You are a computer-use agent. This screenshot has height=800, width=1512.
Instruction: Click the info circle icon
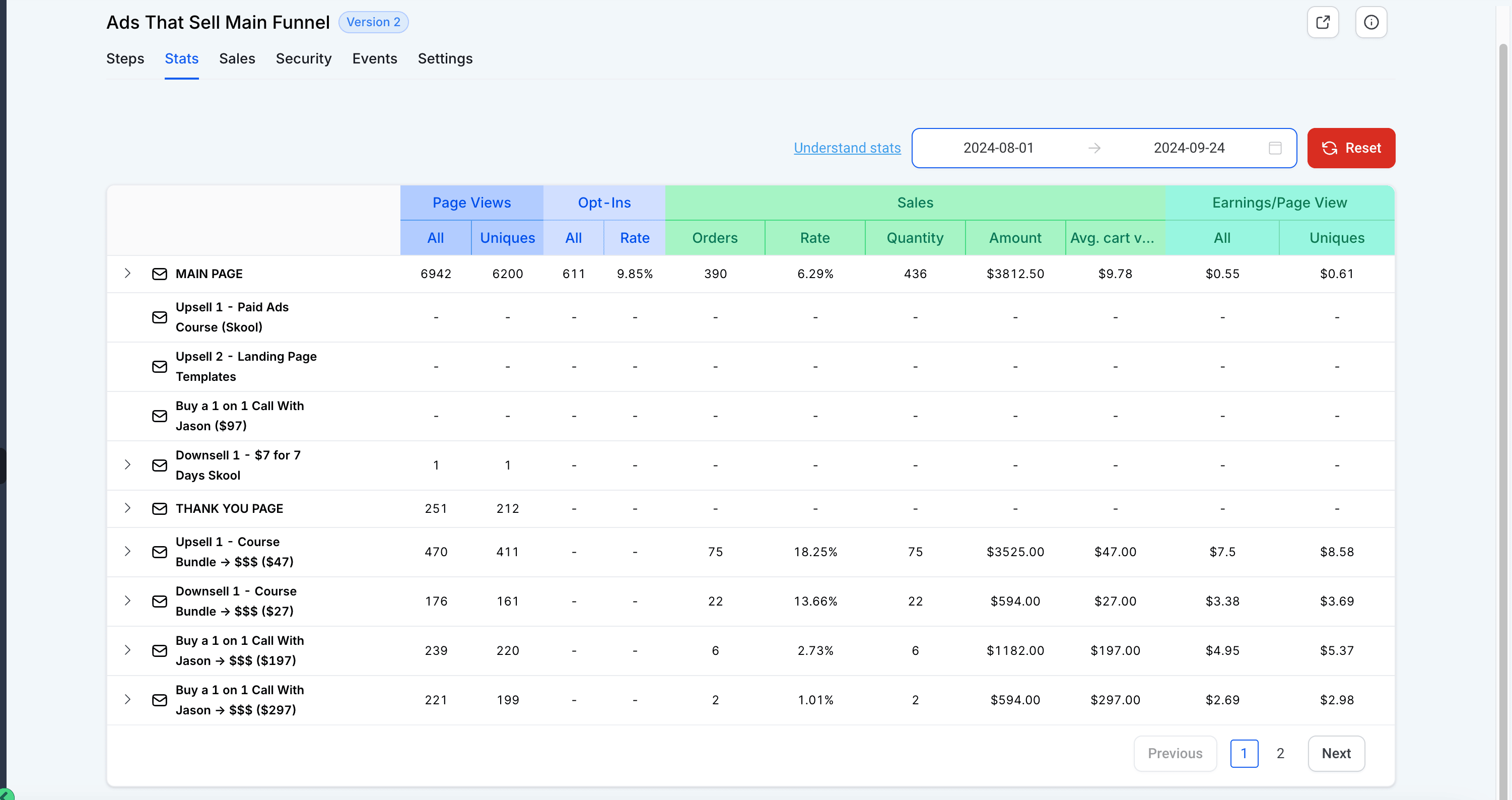click(1370, 22)
